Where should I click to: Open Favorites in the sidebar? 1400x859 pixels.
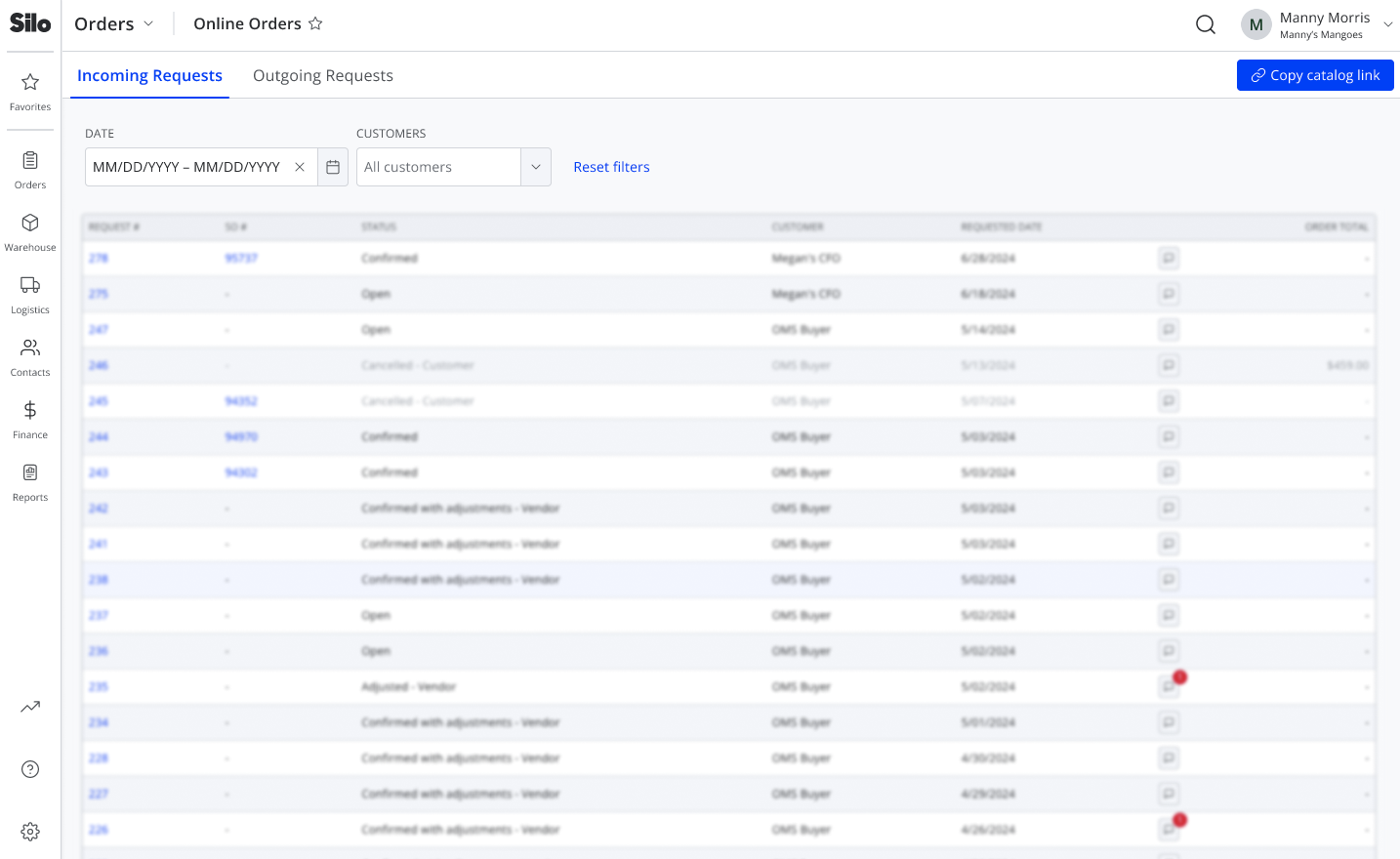(x=30, y=92)
